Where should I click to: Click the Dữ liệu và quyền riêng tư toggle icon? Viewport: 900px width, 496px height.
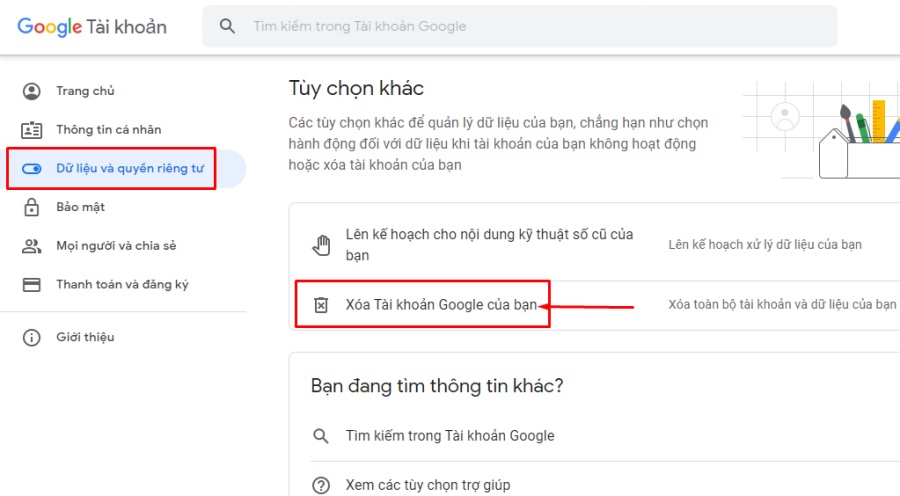32,169
